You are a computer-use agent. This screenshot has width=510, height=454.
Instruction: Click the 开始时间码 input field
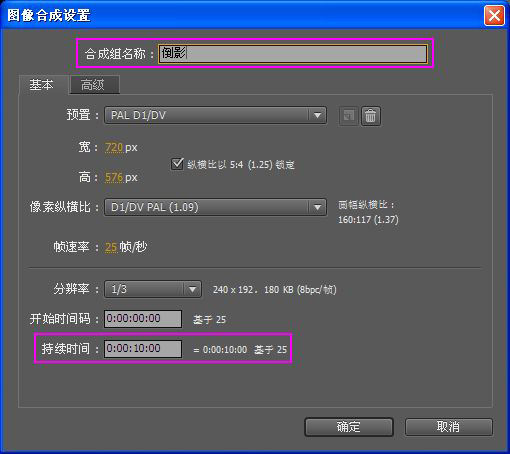tap(143, 319)
